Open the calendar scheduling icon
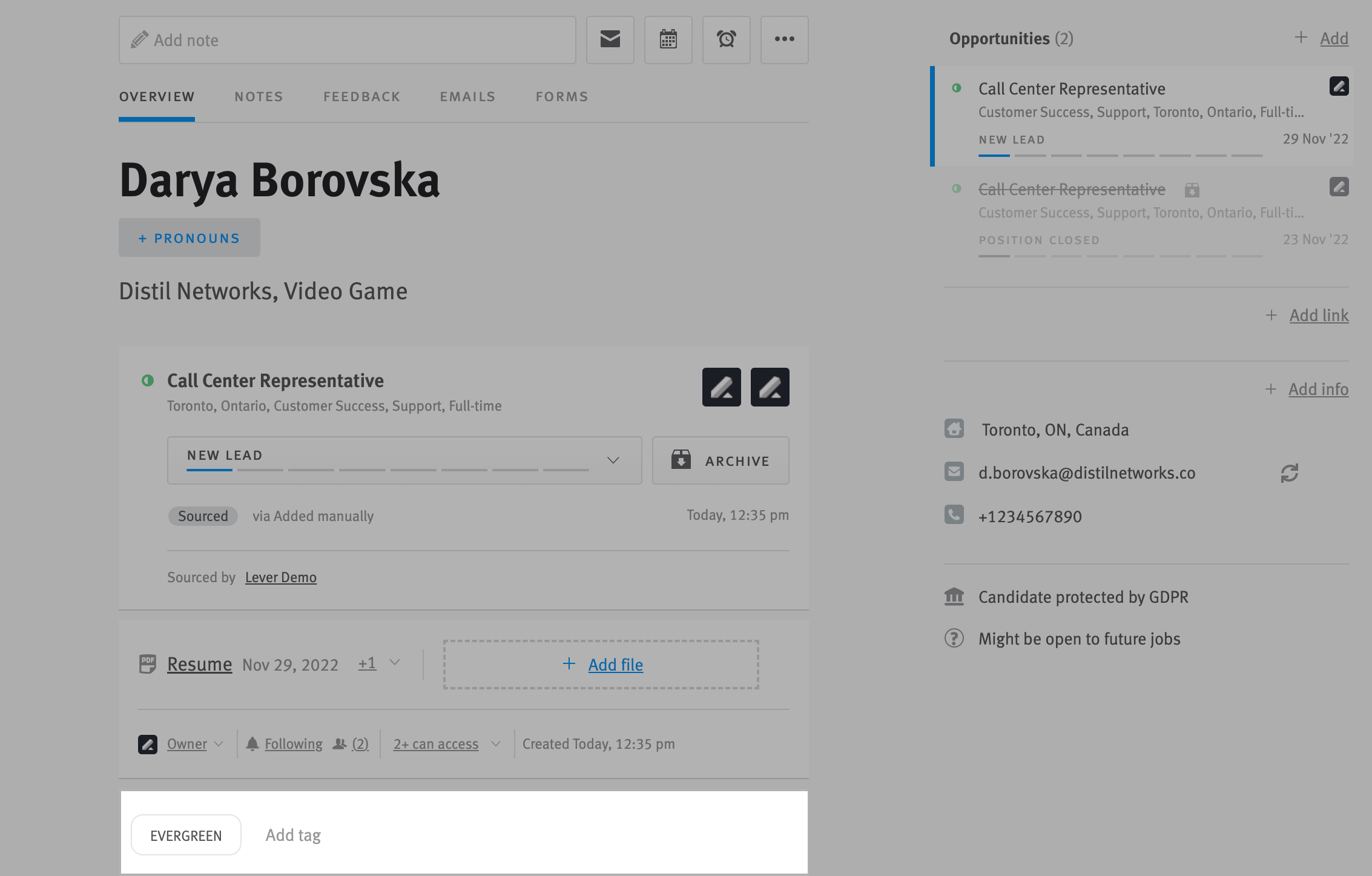The image size is (1372, 876). coord(668,39)
